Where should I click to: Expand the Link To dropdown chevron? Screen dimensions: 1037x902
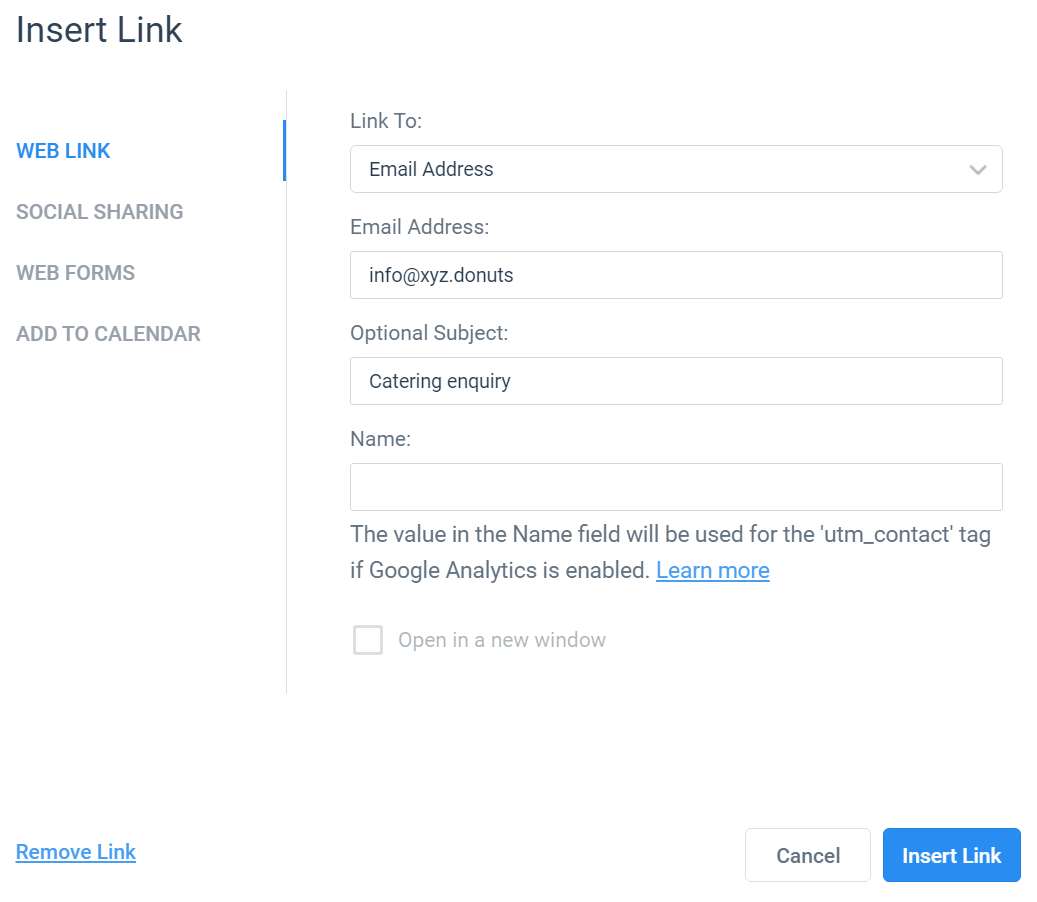click(x=977, y=169)
